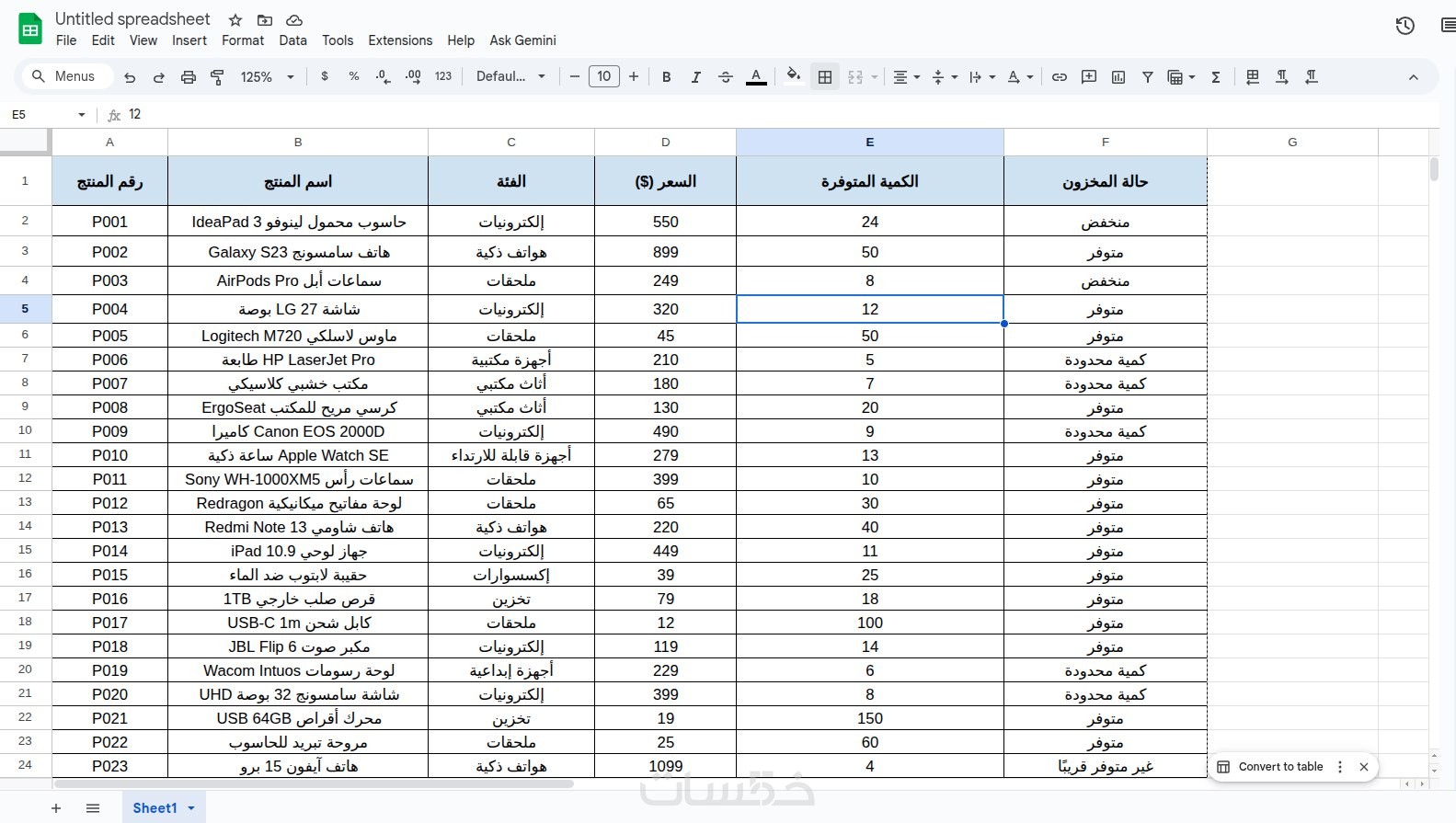The height and width of the screenshot is (823, 1456).
Task: Open the Functions sigma icon
Action: 1216,77
